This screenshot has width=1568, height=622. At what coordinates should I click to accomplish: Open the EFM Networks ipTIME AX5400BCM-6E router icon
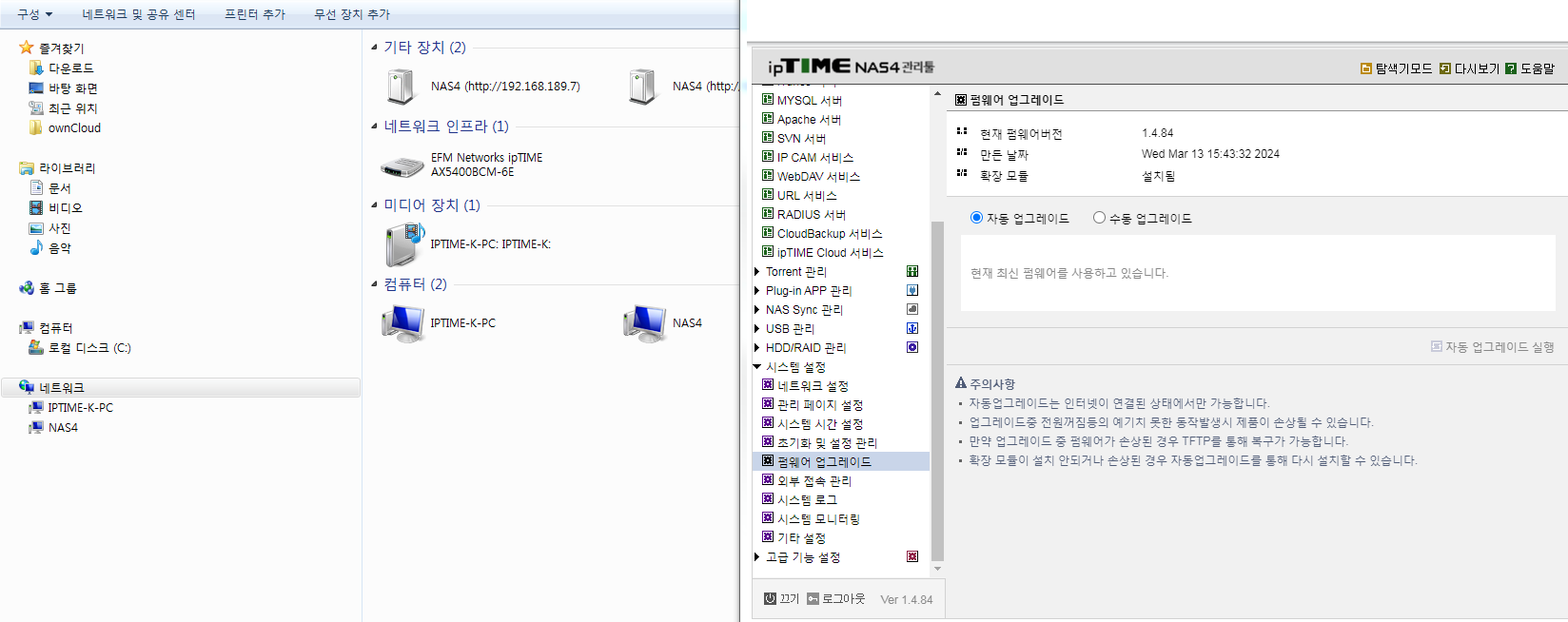(x=402, y=168)
